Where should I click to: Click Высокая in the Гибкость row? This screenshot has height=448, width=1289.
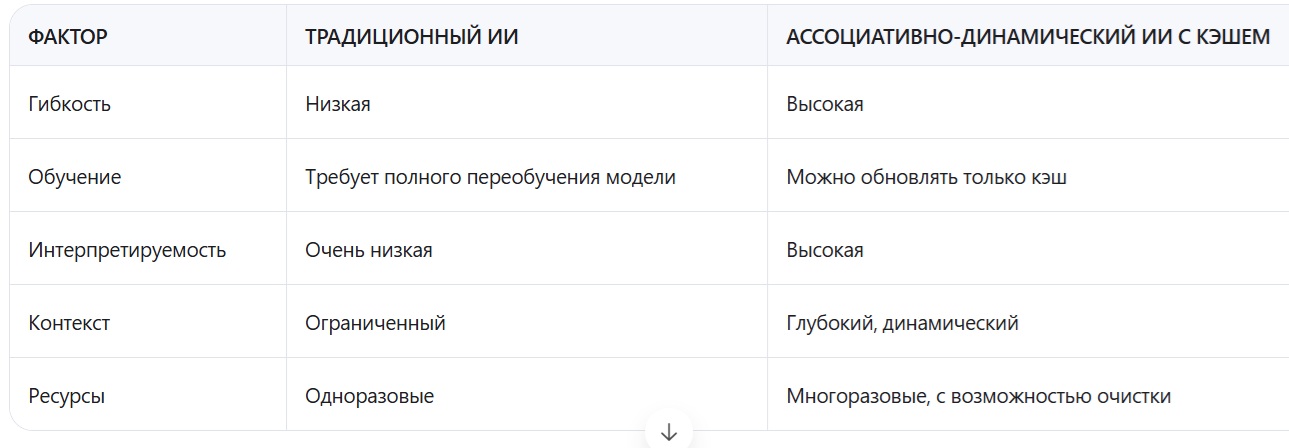click(825, 104)
